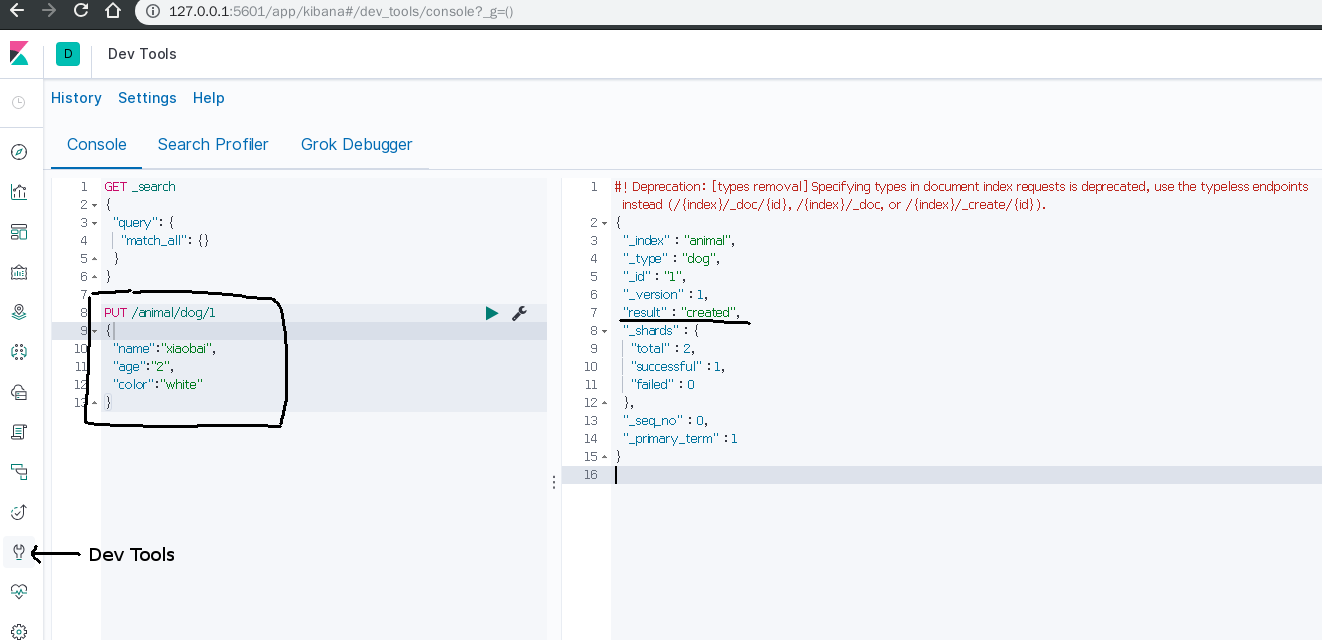The image size is (1322, 640).
Task: Click the "_primary_term" : 1 response line
Action: pyautogui.click(x=681, y=439)
